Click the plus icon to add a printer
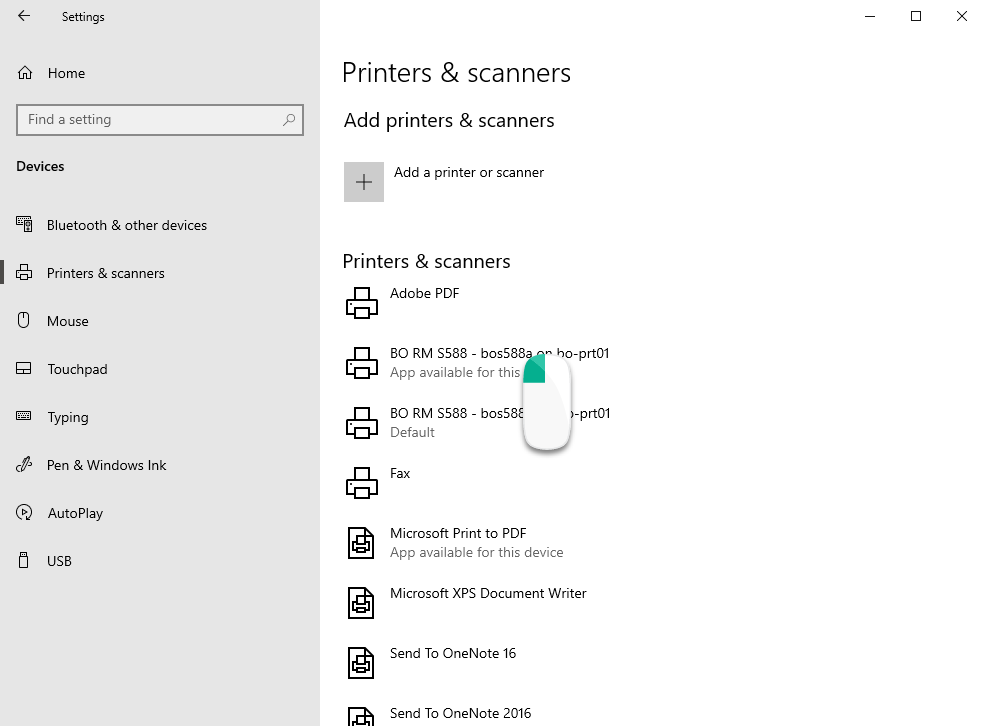The width and height of the screenshot is (985, 726). [363, 181]
